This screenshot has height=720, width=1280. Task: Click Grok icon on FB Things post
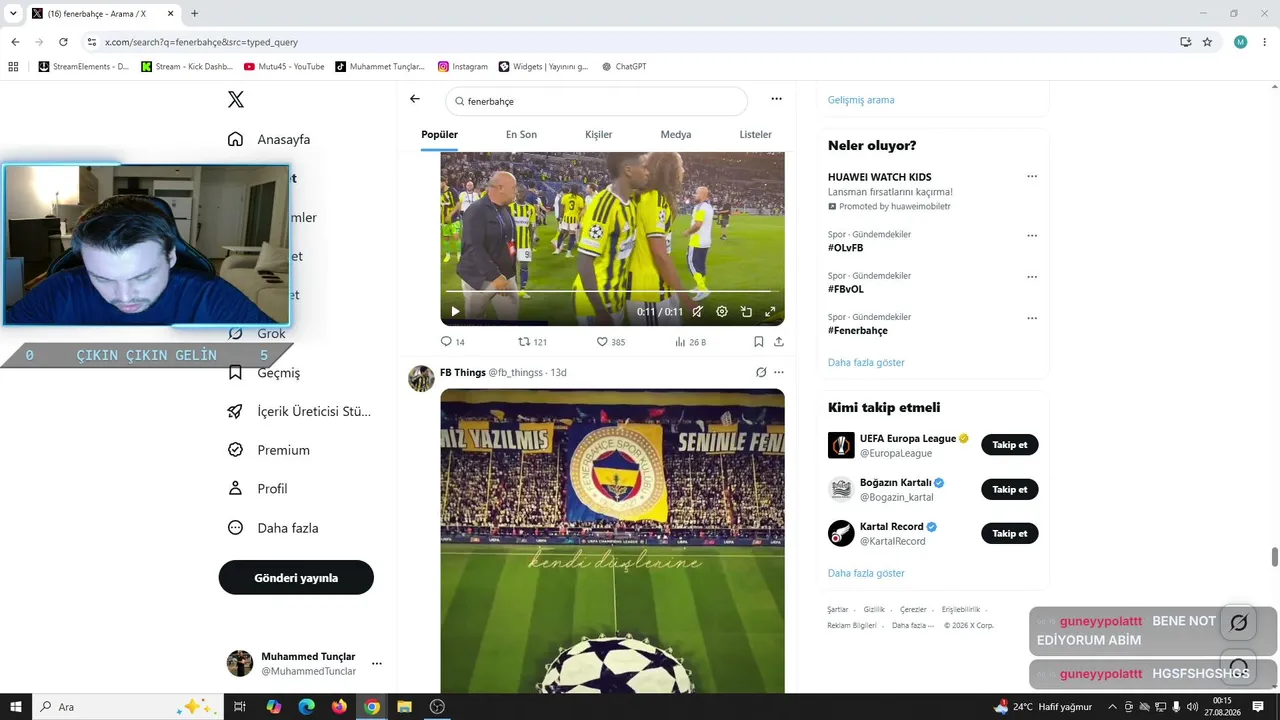pos(761,372)
